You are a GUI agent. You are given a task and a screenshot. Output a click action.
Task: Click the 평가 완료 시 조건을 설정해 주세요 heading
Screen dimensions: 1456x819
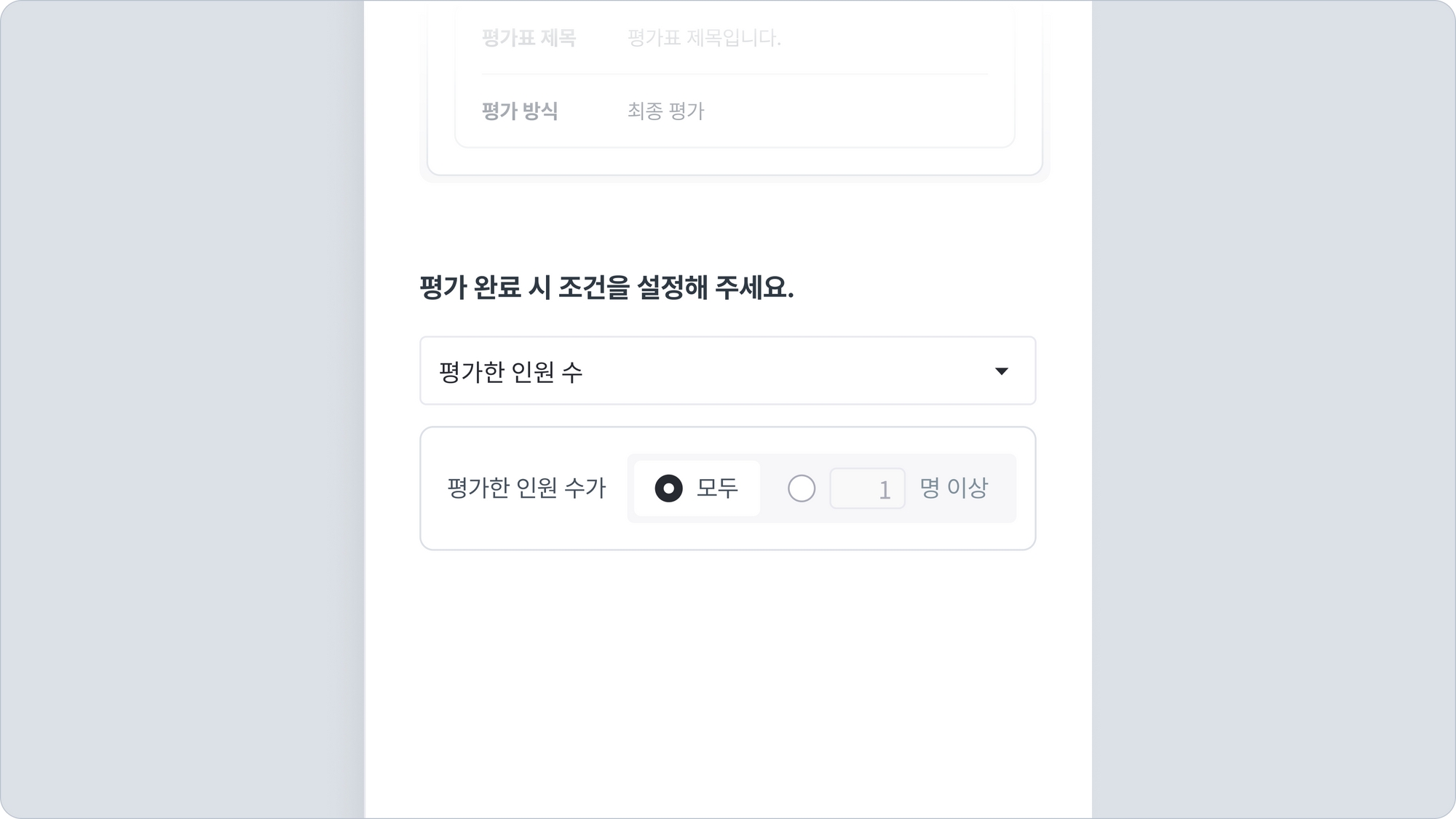pos(606,288)
